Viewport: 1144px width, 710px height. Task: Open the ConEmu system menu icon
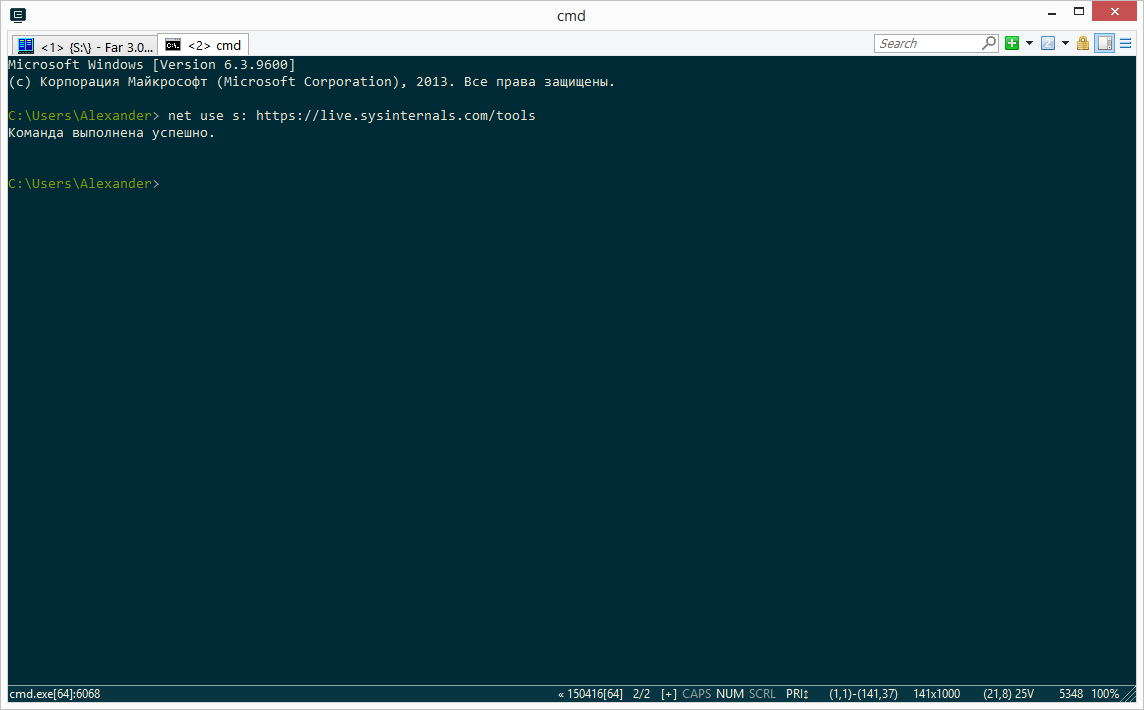[18, 15]
